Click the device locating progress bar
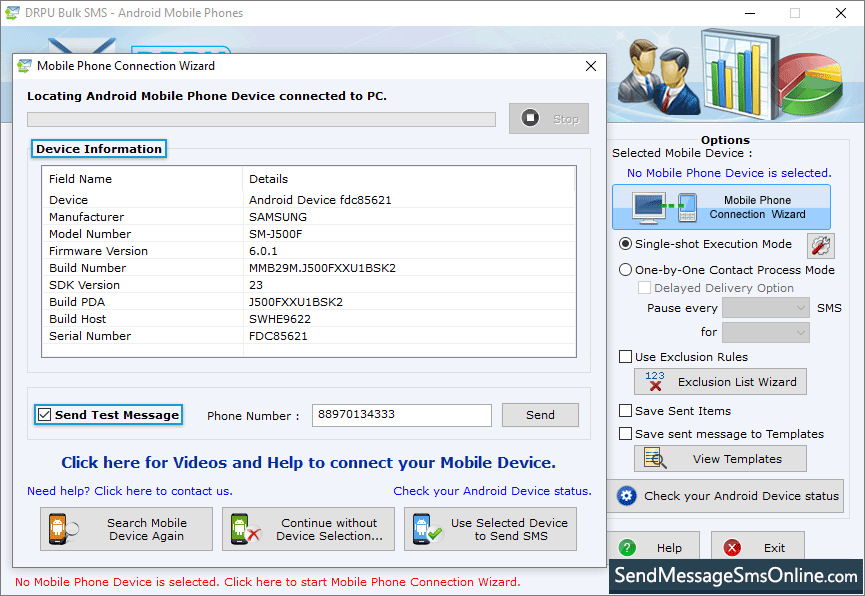Screen dimensions: 865x596 point(261,119)
